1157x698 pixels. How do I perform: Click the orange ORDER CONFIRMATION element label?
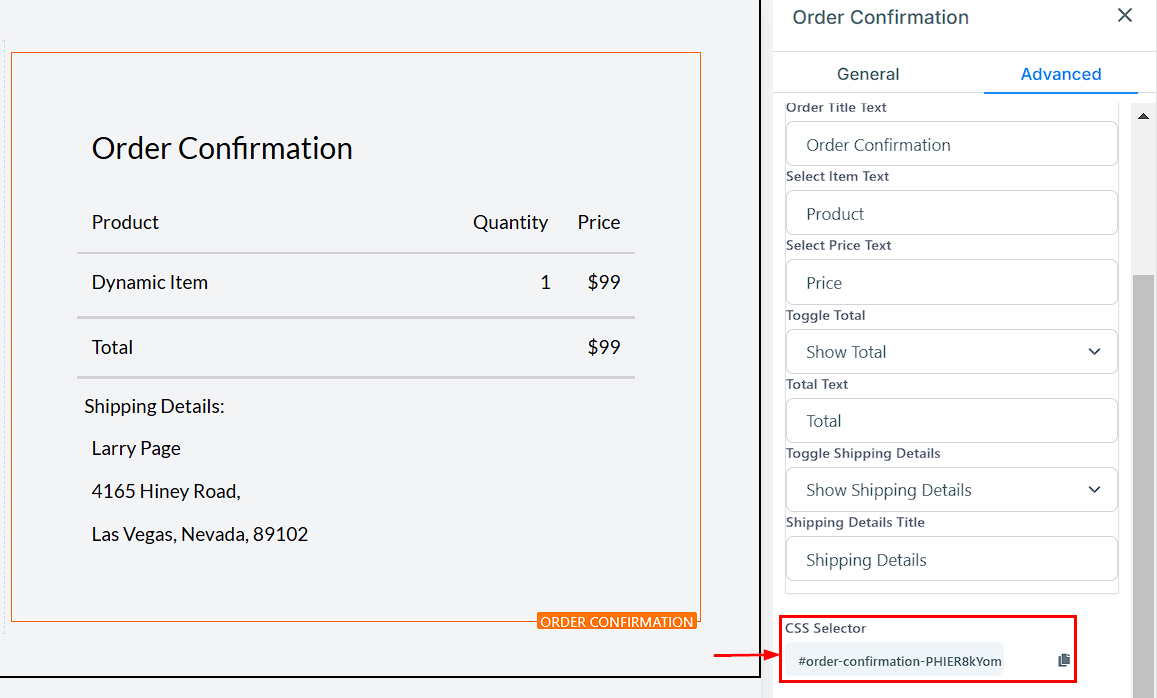coord(616,622)
